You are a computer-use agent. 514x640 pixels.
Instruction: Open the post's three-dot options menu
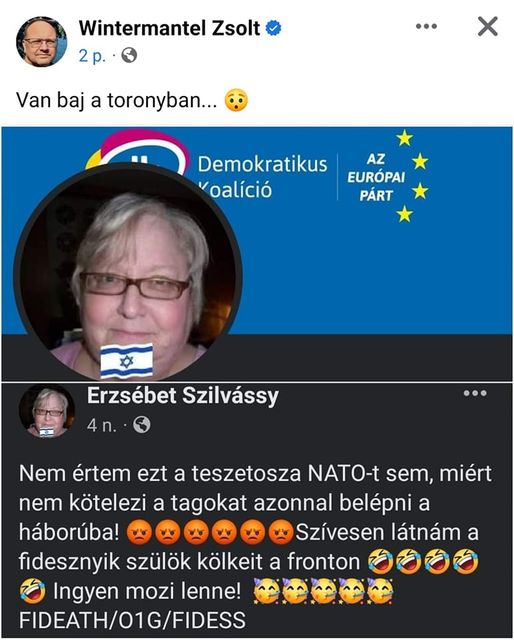coord(426,27)
